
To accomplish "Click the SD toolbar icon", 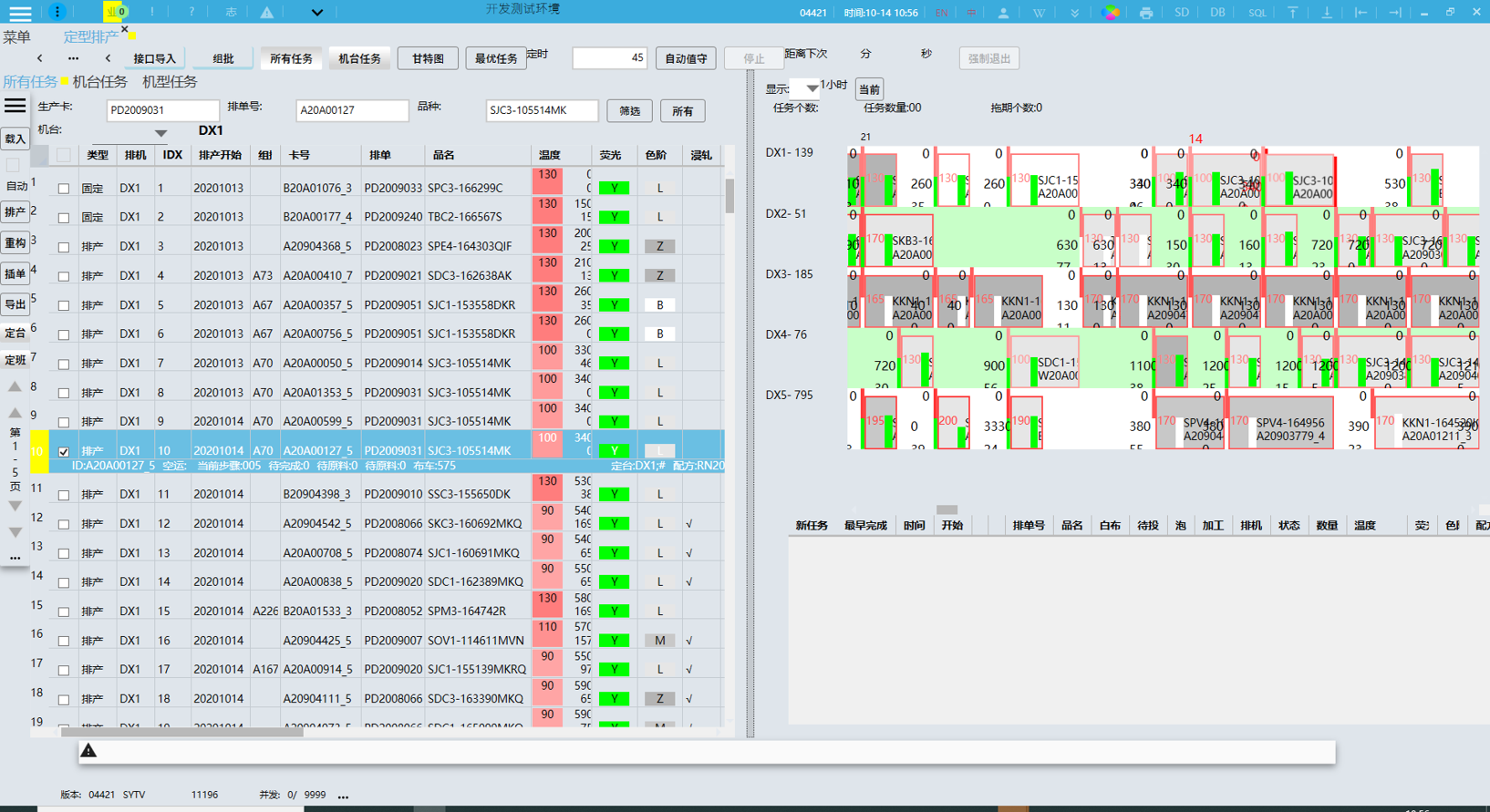I will click(x=1182, y=13).
